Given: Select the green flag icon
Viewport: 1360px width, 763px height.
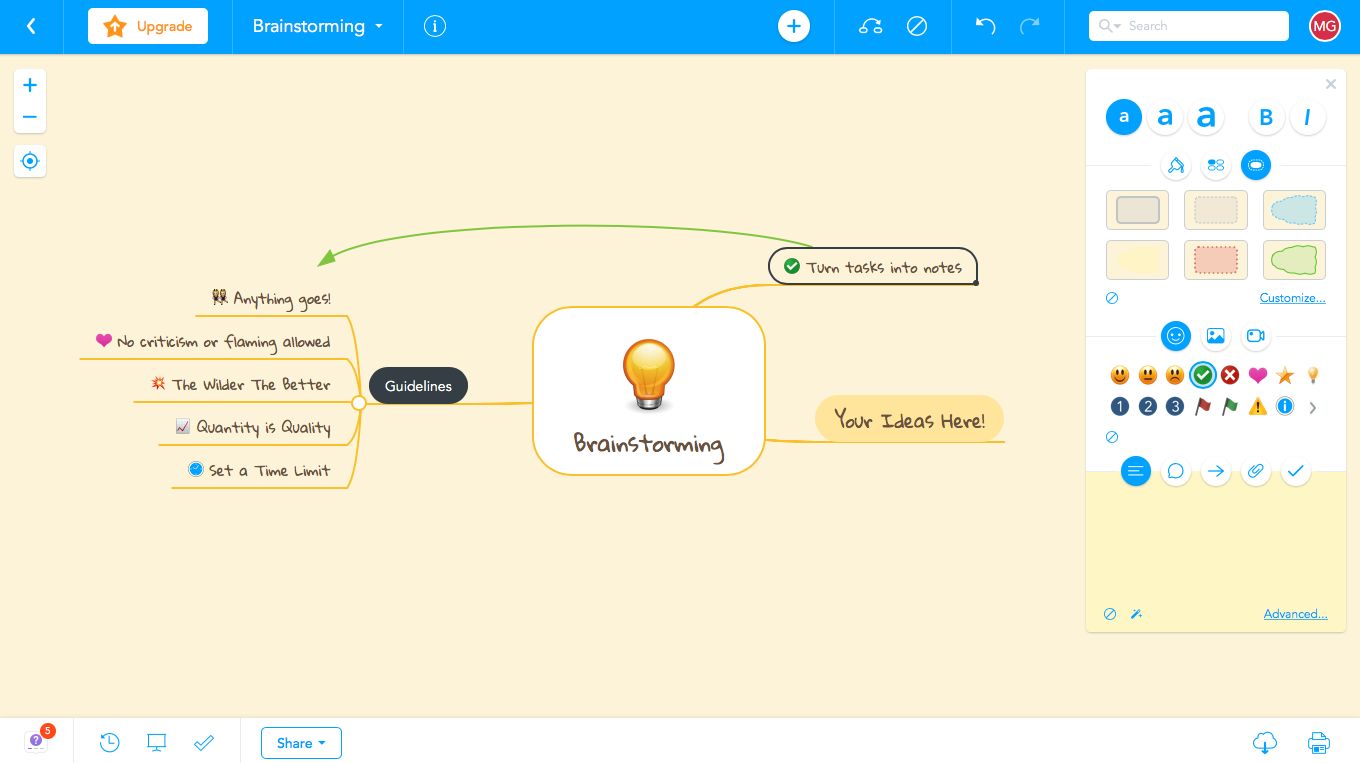Looking at the screenshot, I should [1230, 407].
